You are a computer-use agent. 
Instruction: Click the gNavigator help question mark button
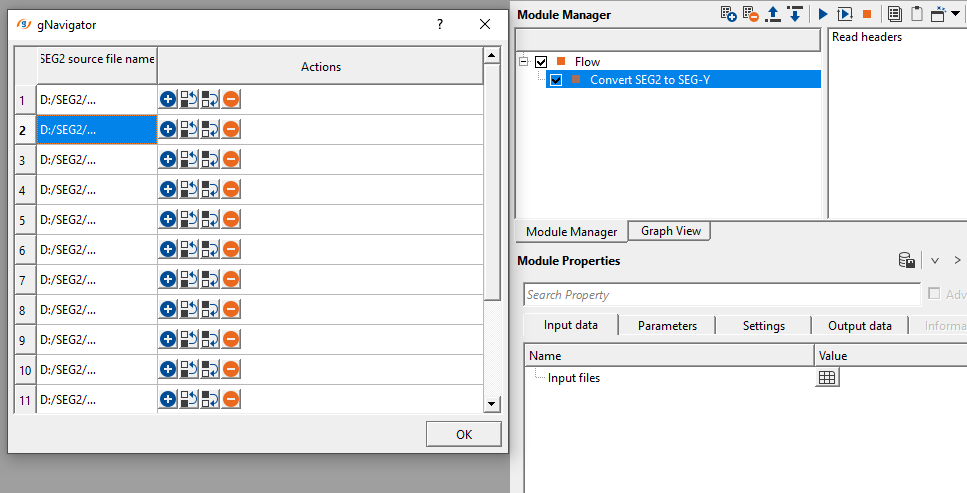[440, 24]
